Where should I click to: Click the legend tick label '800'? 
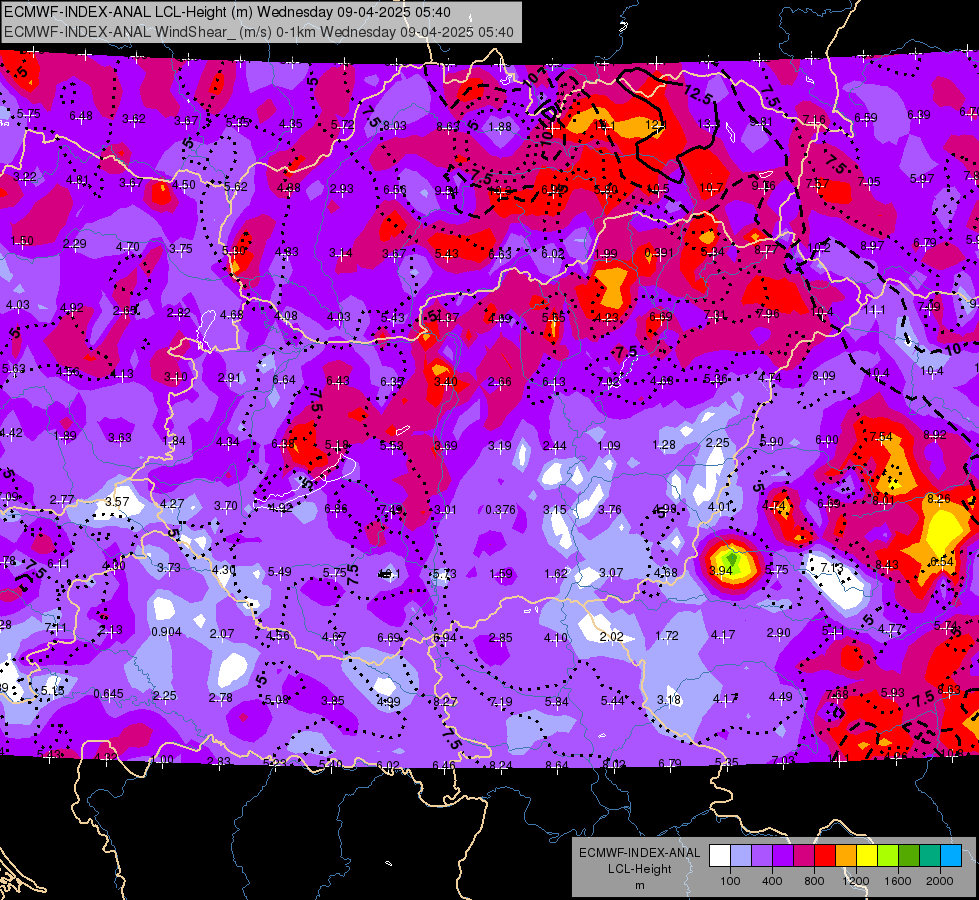(814, 881)
